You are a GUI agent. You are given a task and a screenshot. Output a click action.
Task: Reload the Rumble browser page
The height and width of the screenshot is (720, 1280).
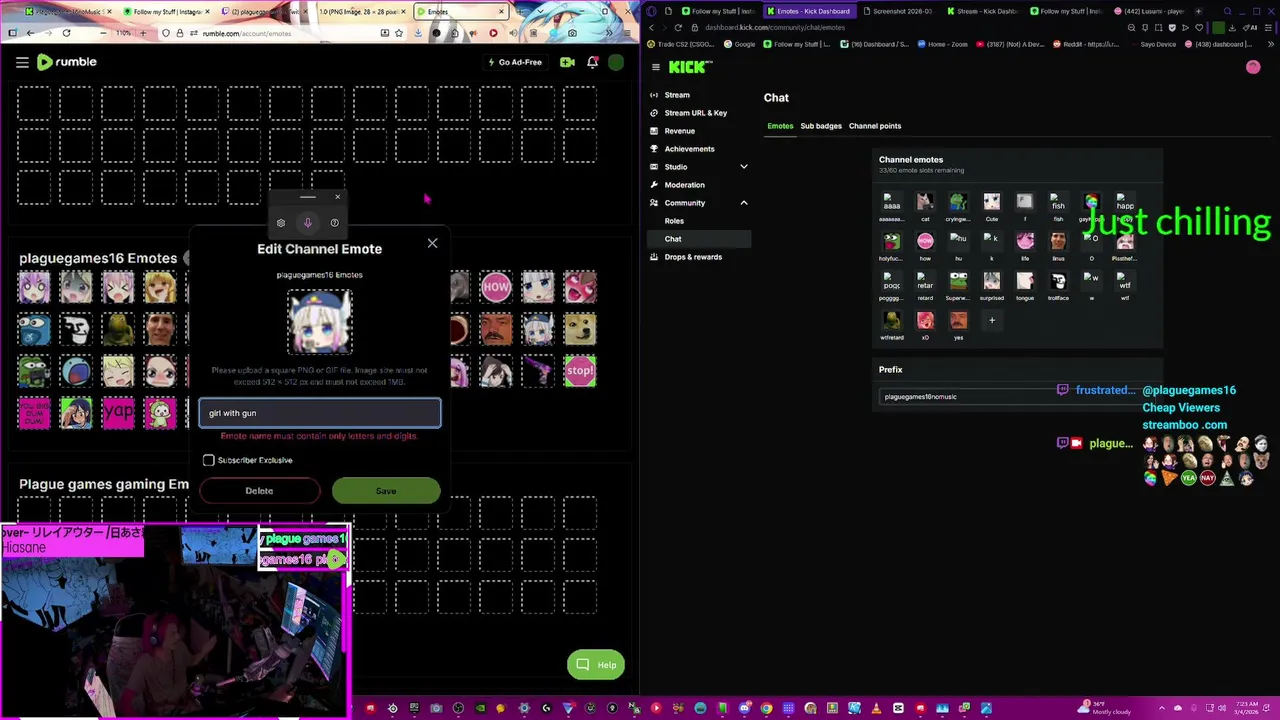point(66,33)
